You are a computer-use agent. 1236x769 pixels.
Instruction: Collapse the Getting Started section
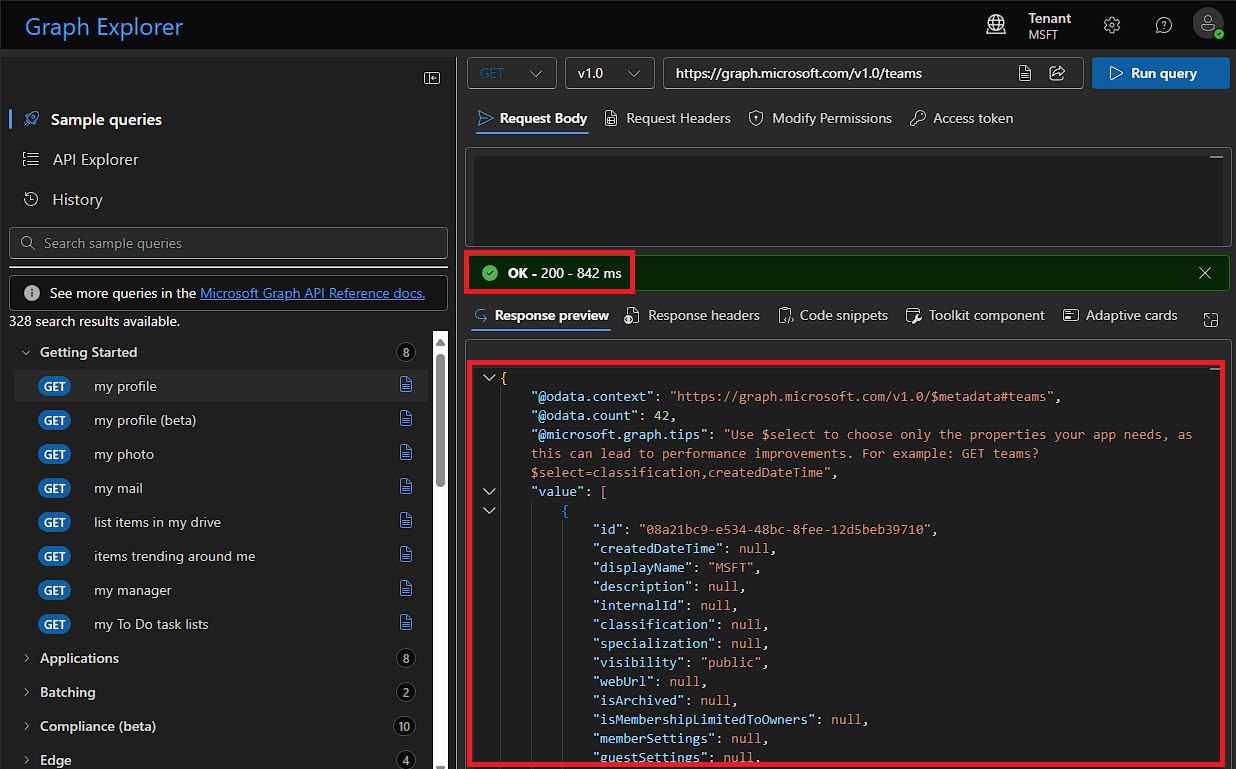[25, 352]
